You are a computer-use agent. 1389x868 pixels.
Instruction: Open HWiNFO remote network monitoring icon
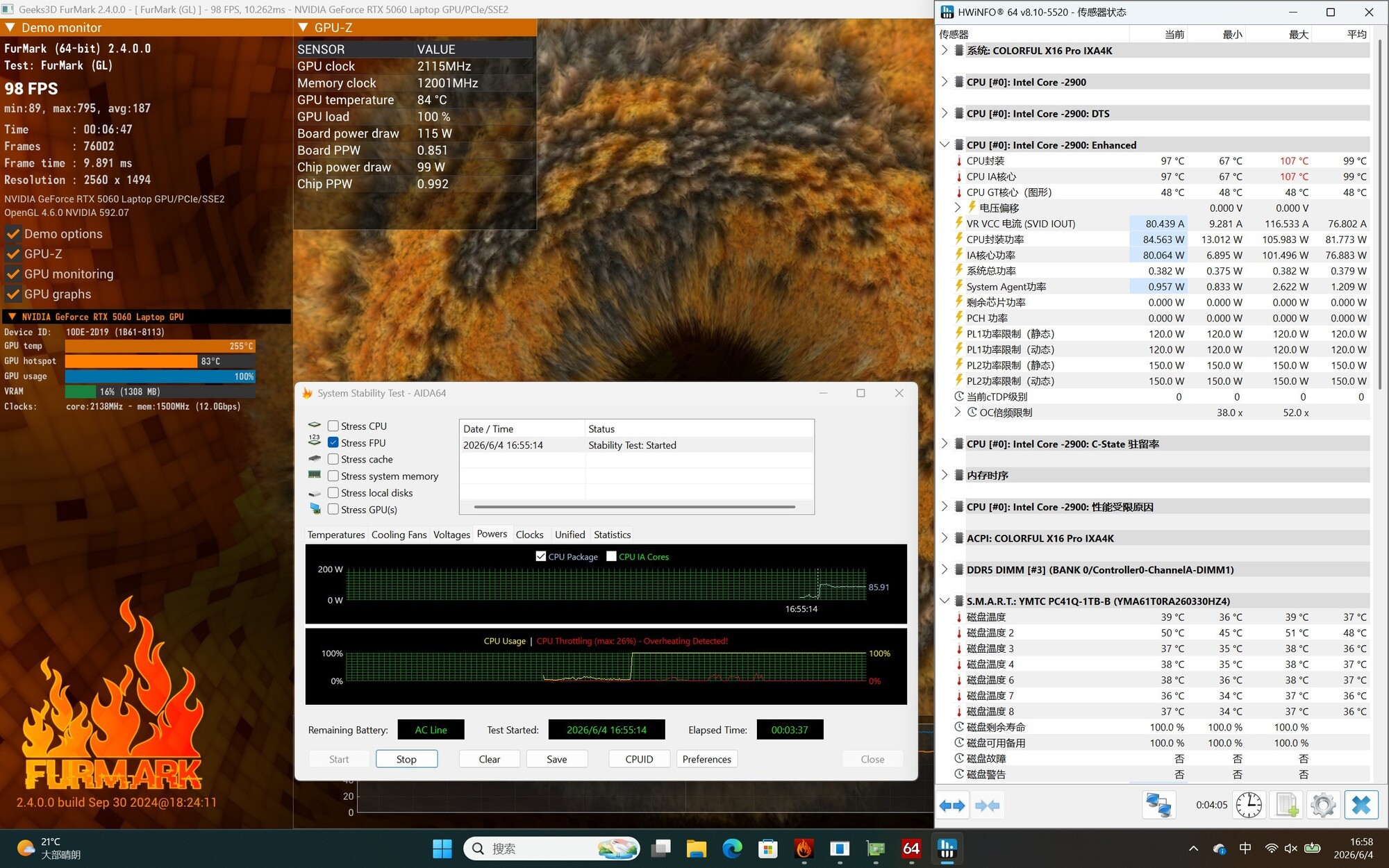(1158, 806)
